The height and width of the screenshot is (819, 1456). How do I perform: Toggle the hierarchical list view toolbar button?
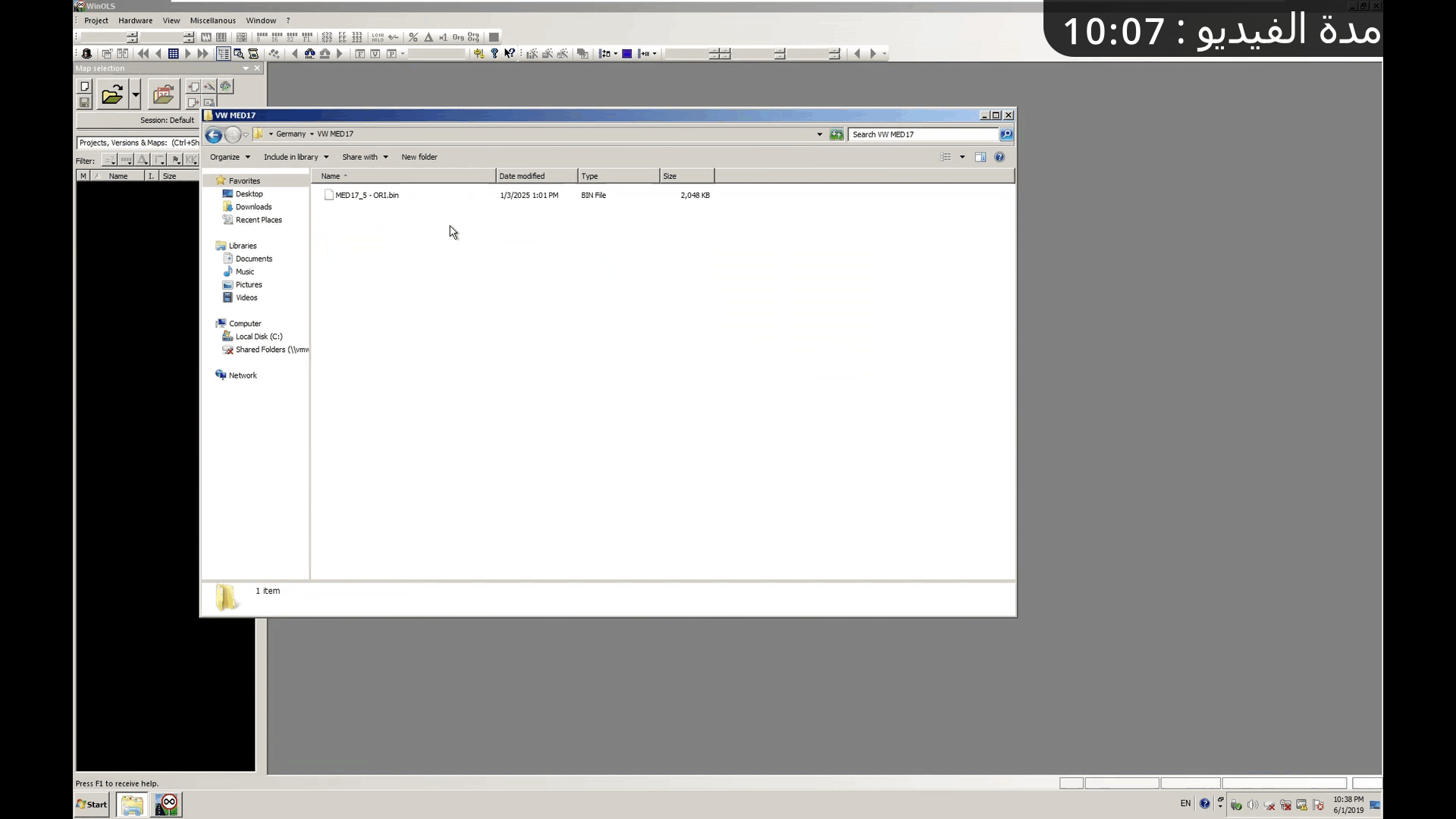tap(223, 54)
